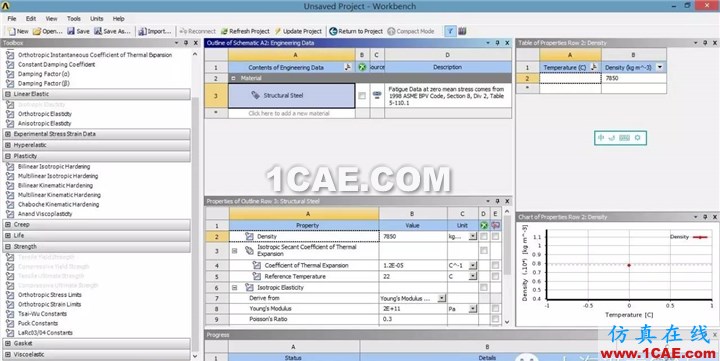Viewport: 720px width, 361px height.
Task: Toggle the filter engineering data icon
Action: coord(451,31)
